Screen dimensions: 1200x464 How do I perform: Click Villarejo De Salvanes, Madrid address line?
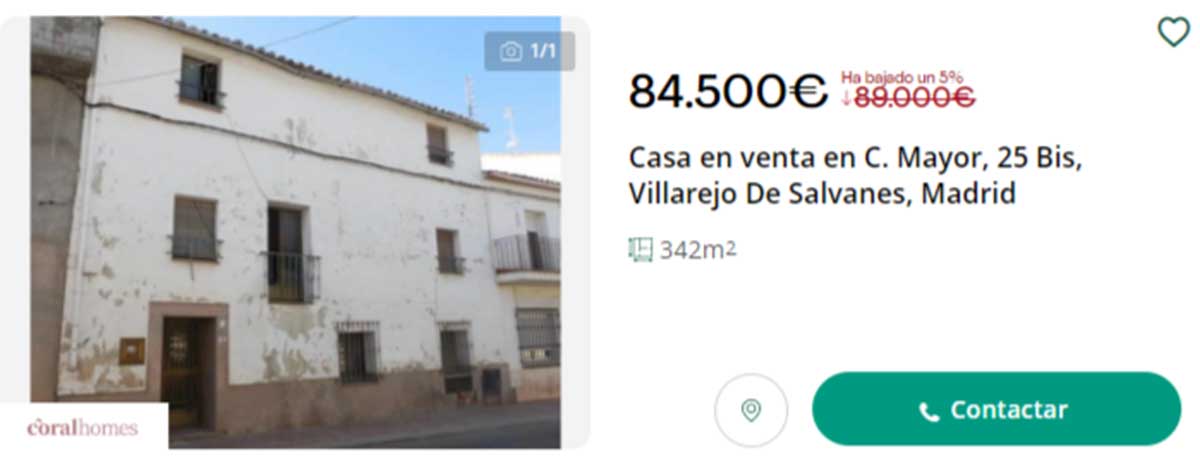[x=822, y=193]
